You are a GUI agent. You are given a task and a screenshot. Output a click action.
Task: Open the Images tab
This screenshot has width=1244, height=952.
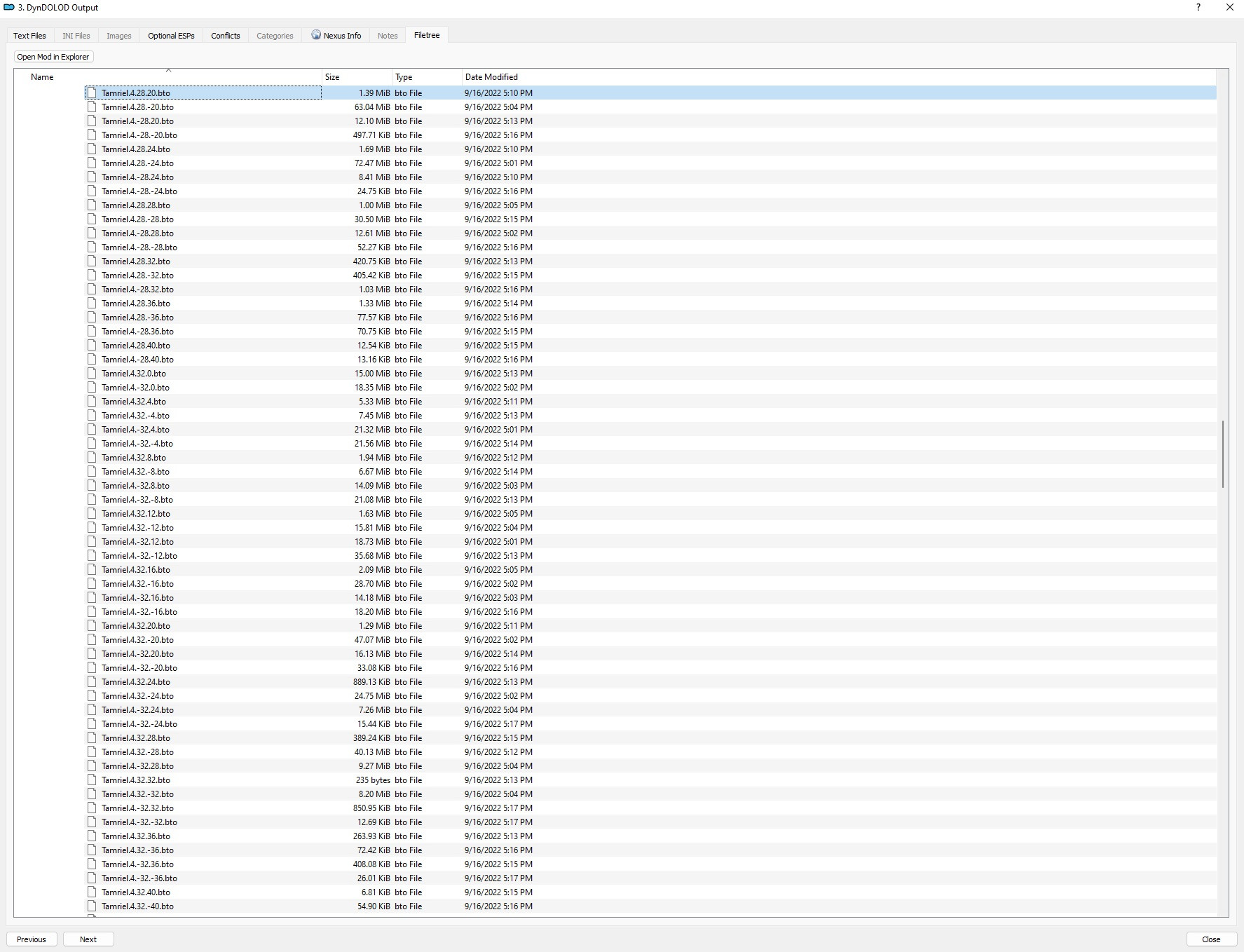(x=119, y=36)
